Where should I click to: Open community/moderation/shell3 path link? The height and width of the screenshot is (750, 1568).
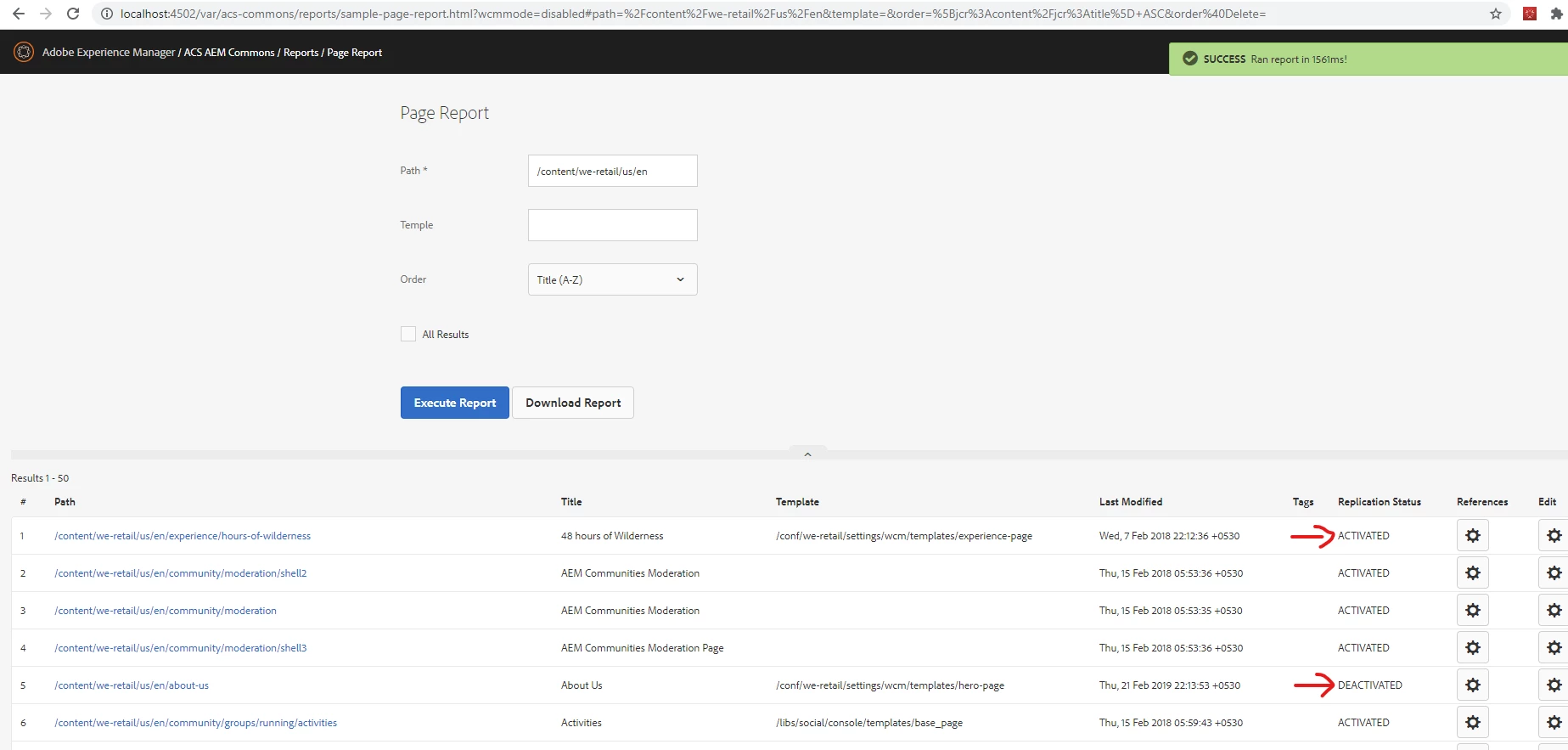(181, 648)
